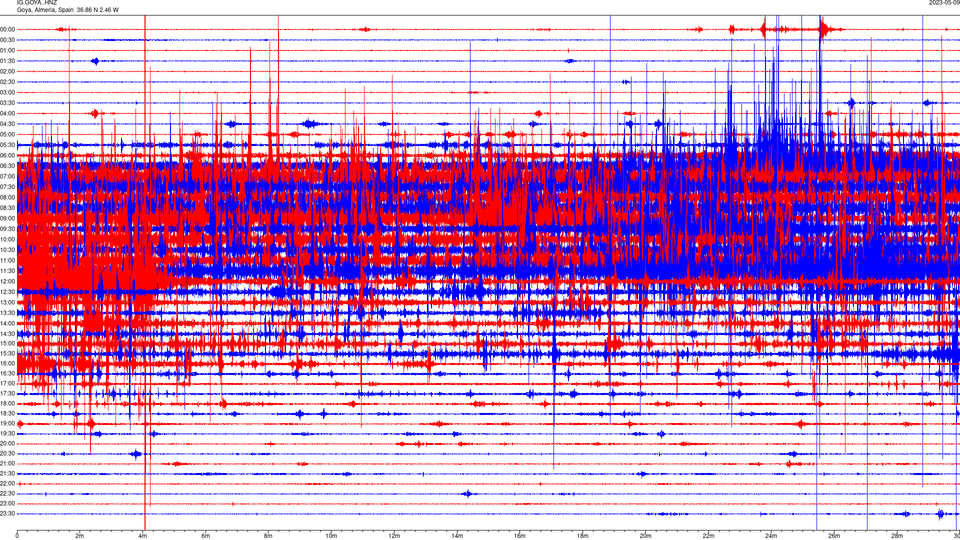This screenshot has width=960, height=540.
Task: Click the 24m tick on the minute axis
Action: coord(771,536)
